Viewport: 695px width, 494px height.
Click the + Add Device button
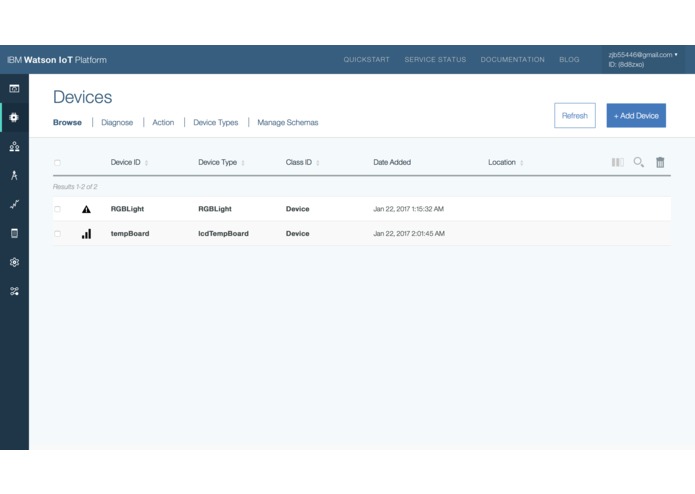(x=636, y=116)
